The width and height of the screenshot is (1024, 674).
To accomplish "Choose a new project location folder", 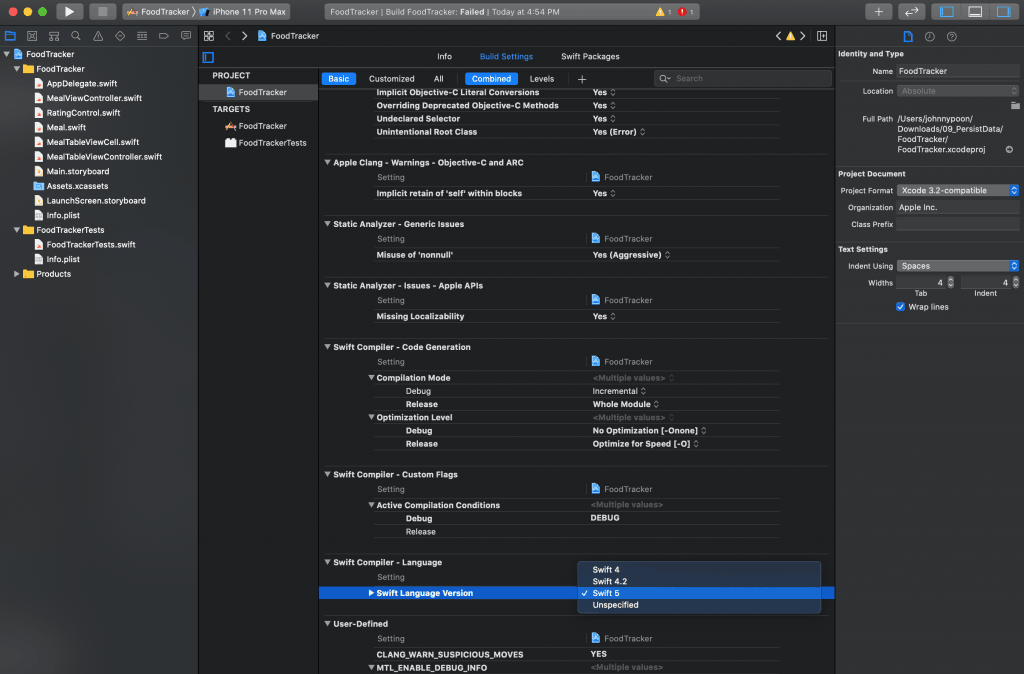I will [x=1015, y=105].
